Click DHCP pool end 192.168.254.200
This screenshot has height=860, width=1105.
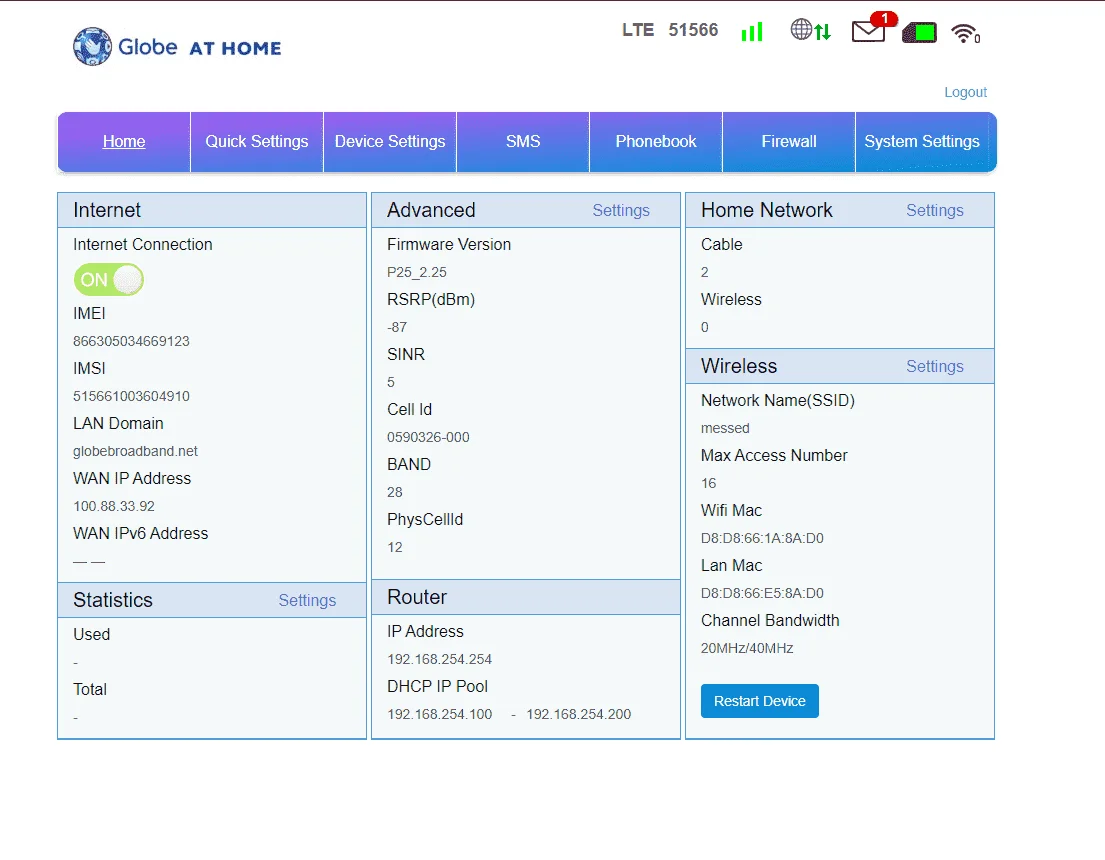(579, 714)
